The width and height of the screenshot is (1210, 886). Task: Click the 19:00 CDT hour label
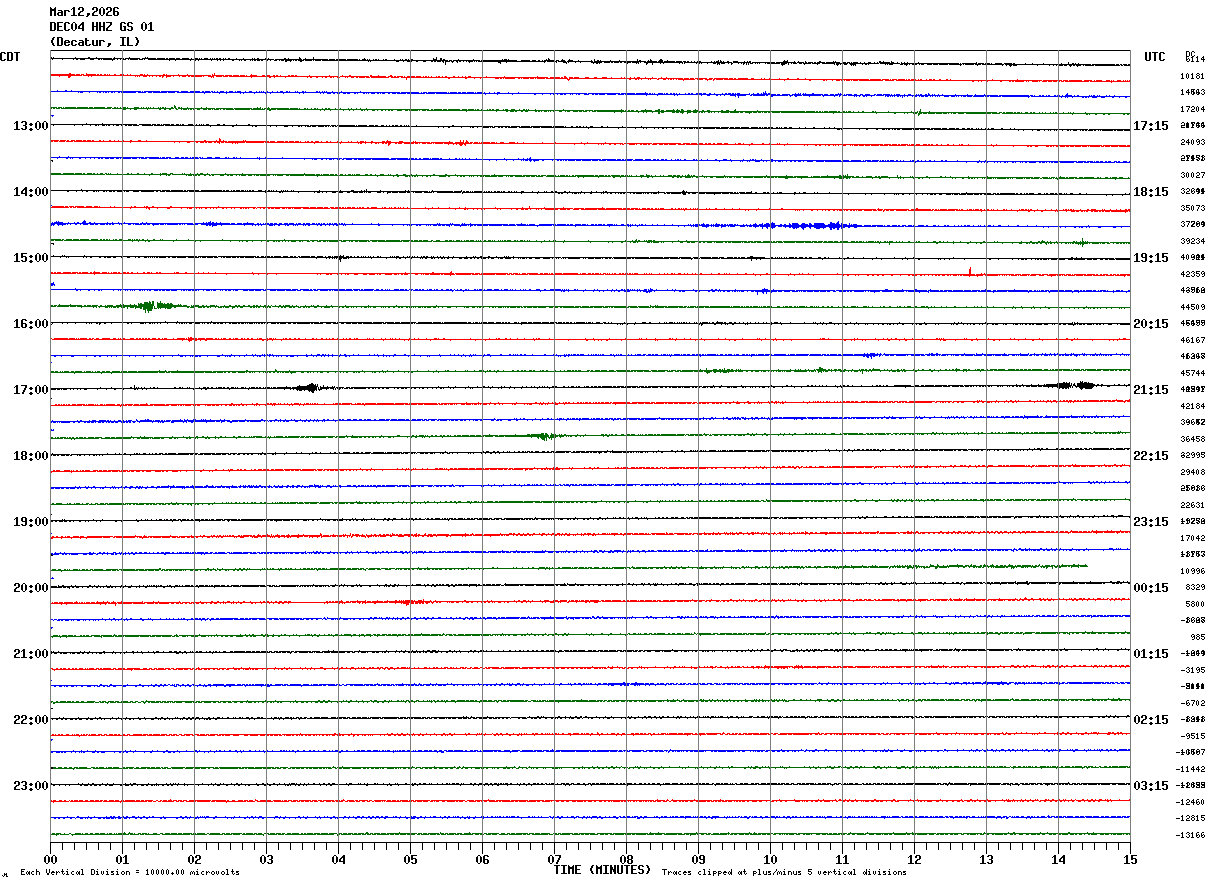(31, 522)
